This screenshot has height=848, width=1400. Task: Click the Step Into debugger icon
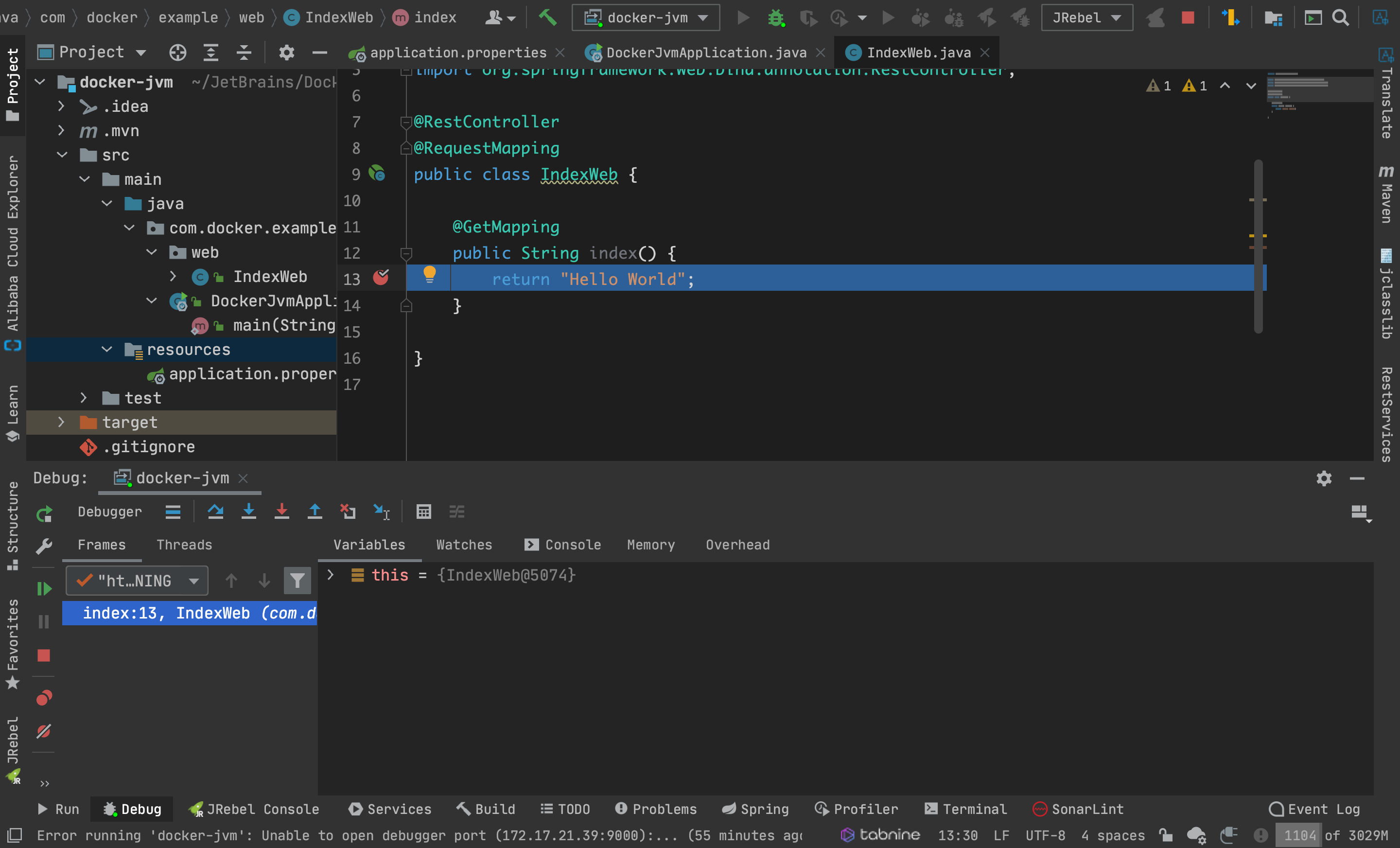click(248, 512)
